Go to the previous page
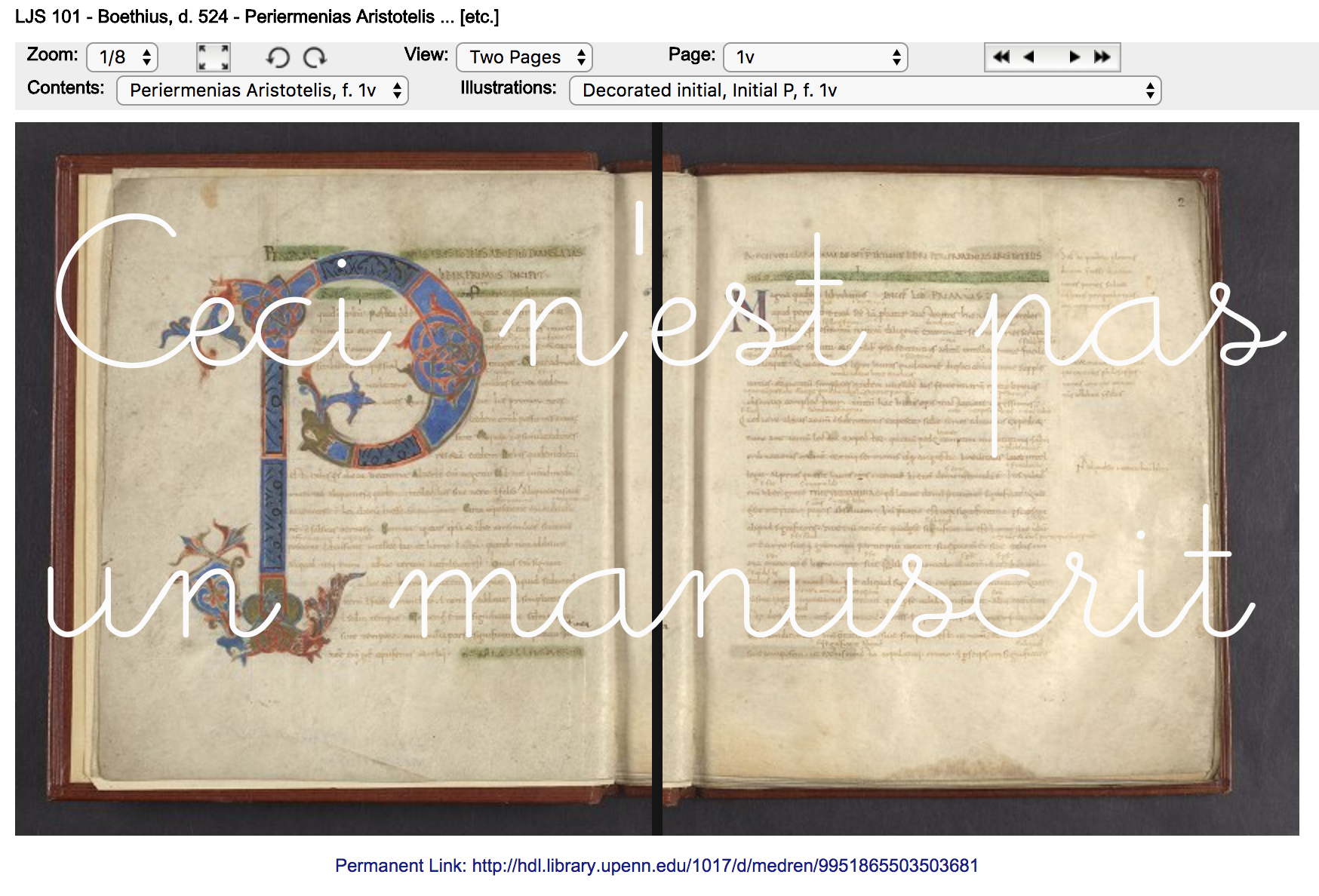The image size is (1319, 896). [1028, 57]
